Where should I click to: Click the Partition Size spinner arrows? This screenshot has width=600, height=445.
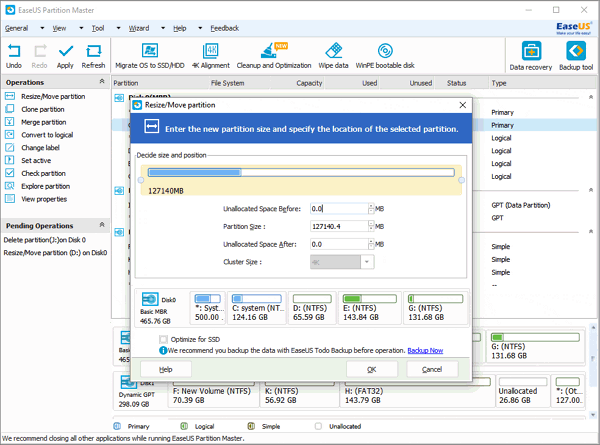coord(371,226)
